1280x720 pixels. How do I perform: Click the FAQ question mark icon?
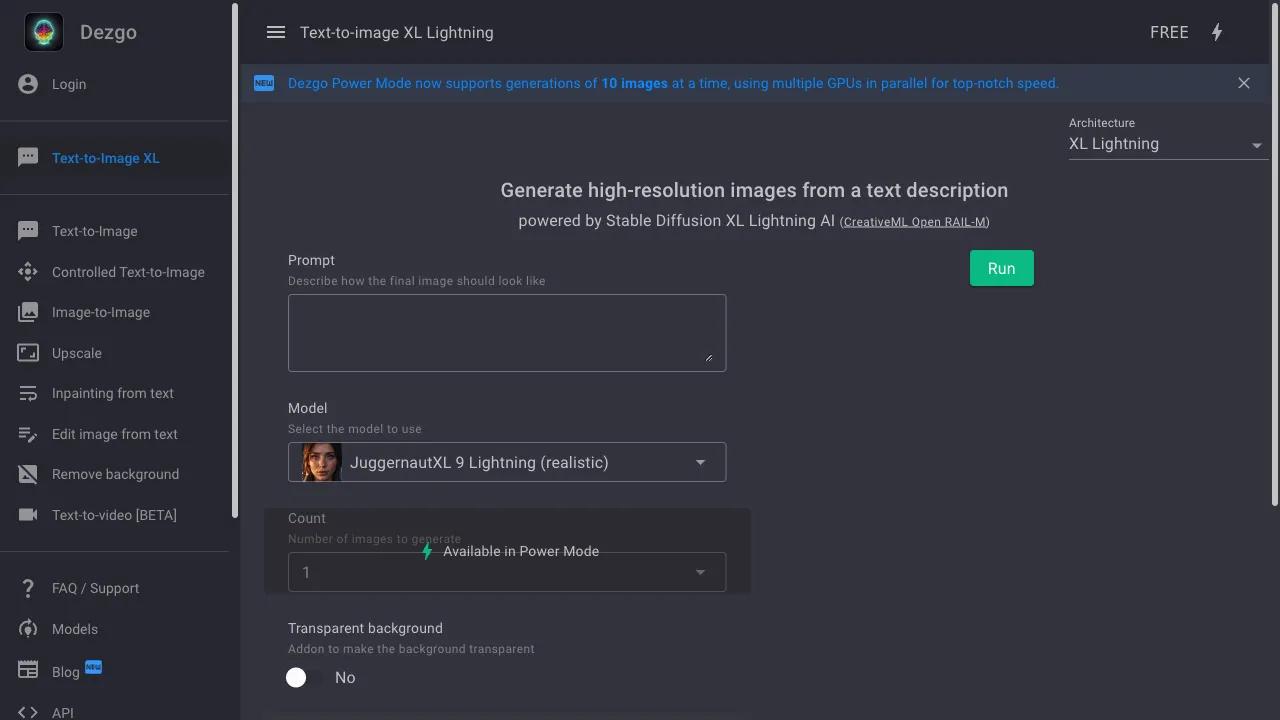[28, 588]
